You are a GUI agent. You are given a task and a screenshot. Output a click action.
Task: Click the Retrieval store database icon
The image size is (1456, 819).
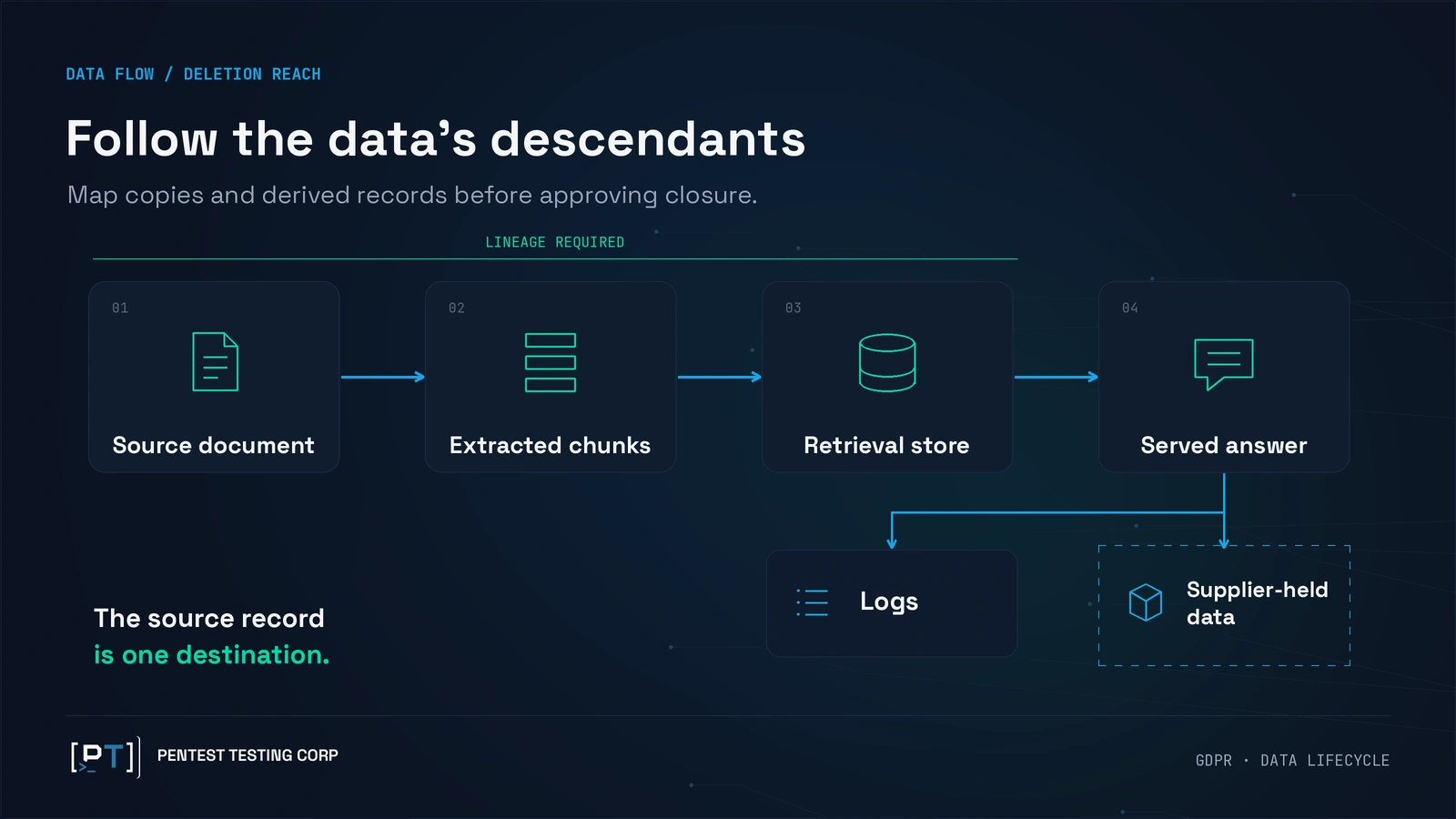(887, 362)
